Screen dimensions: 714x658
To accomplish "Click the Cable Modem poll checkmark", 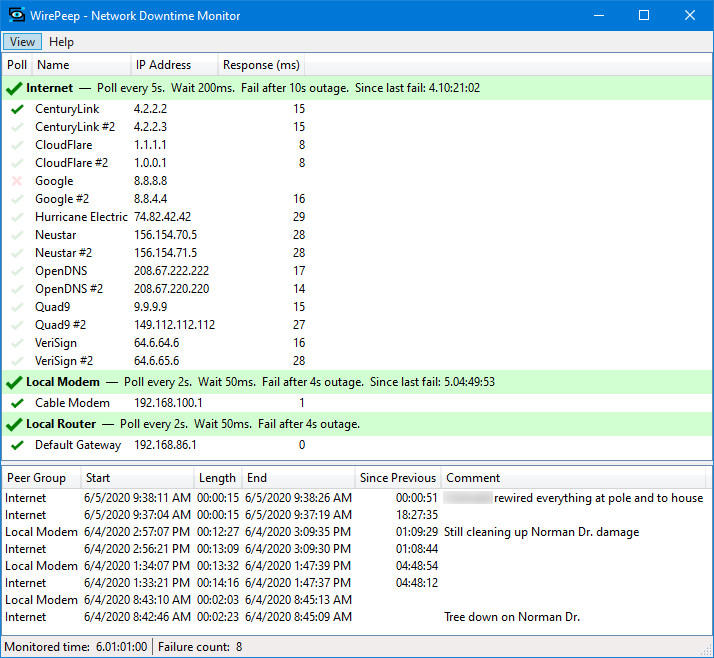I will (17, 403).
